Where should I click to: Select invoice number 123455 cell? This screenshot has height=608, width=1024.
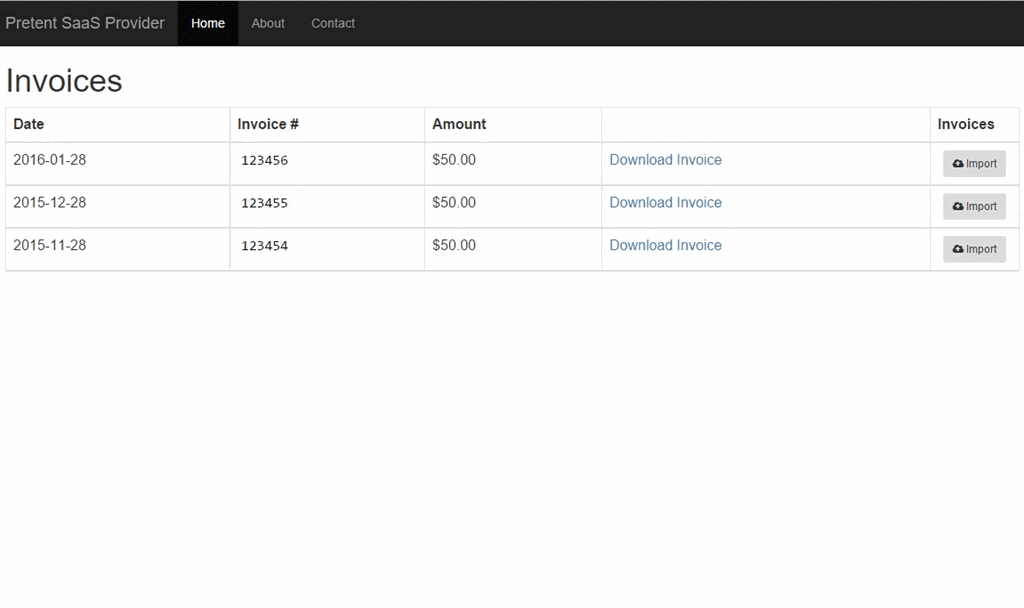click(264, 203)
